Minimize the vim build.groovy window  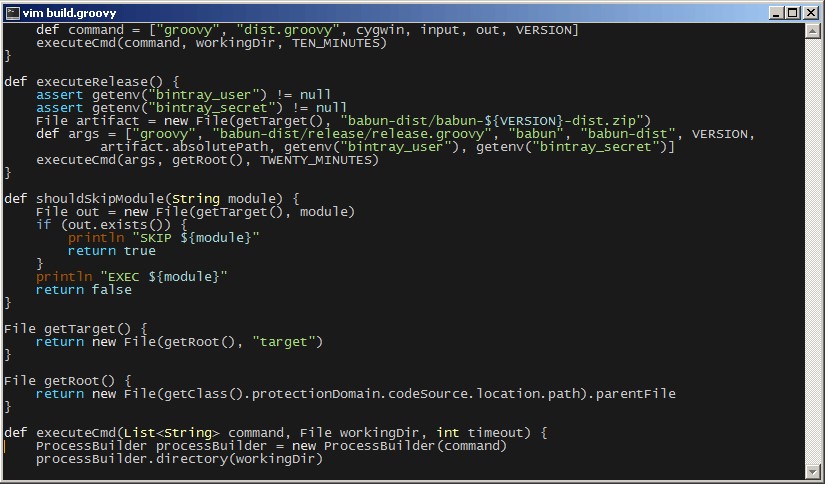pos(778,12)
